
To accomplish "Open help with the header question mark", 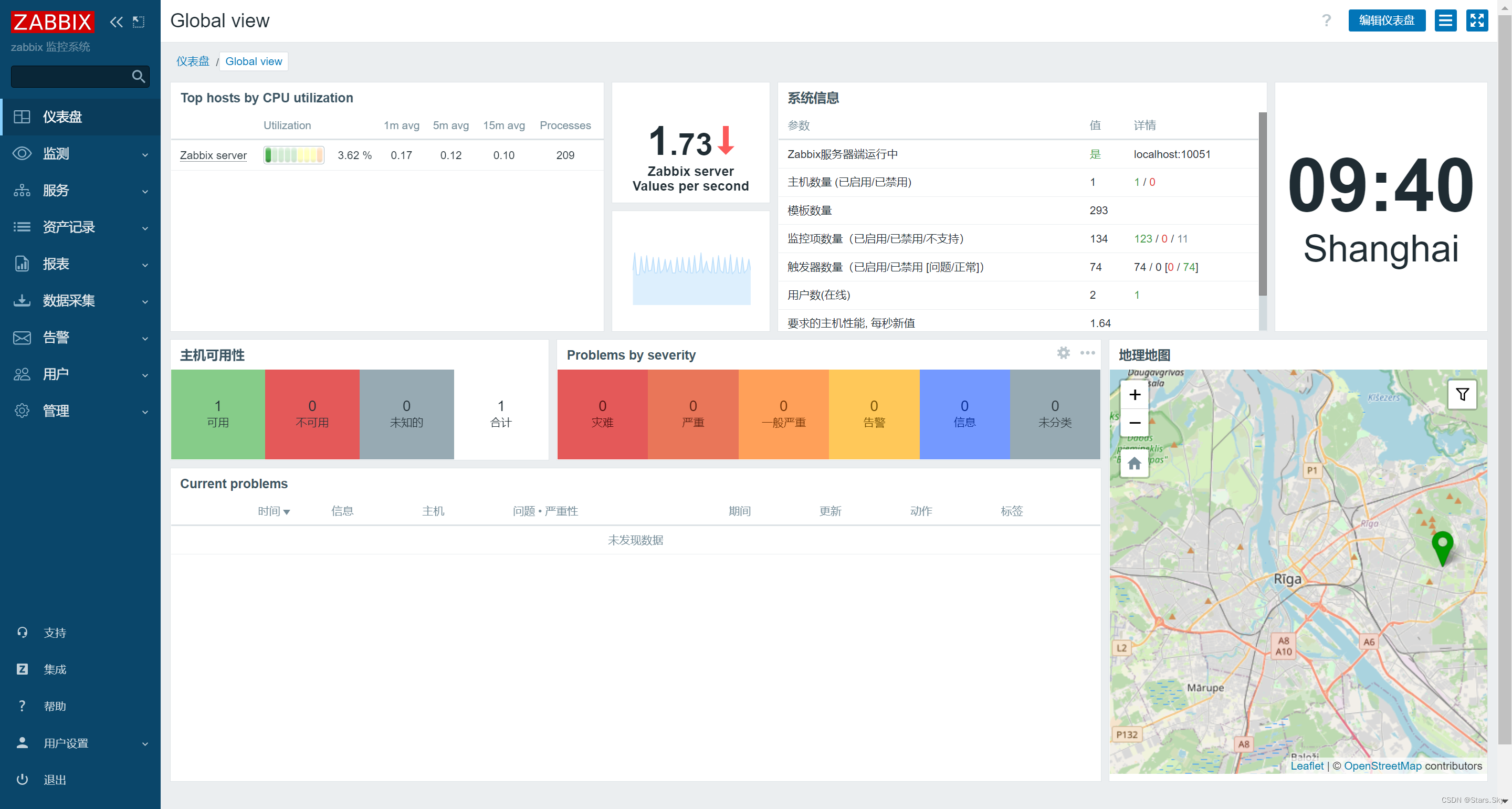I will [1327, 20].
